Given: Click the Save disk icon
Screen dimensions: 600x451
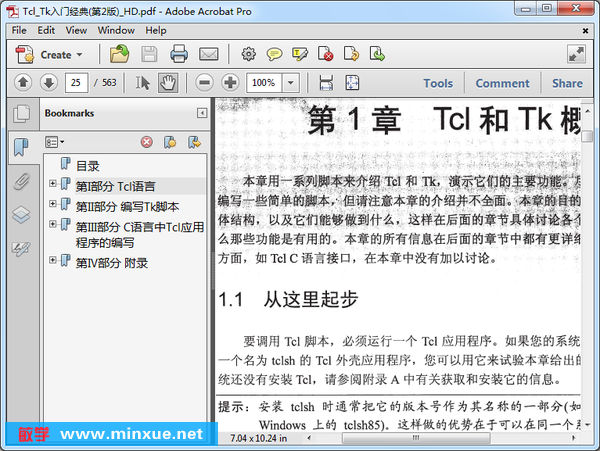Looking at the screenshot, I should 149,54.
